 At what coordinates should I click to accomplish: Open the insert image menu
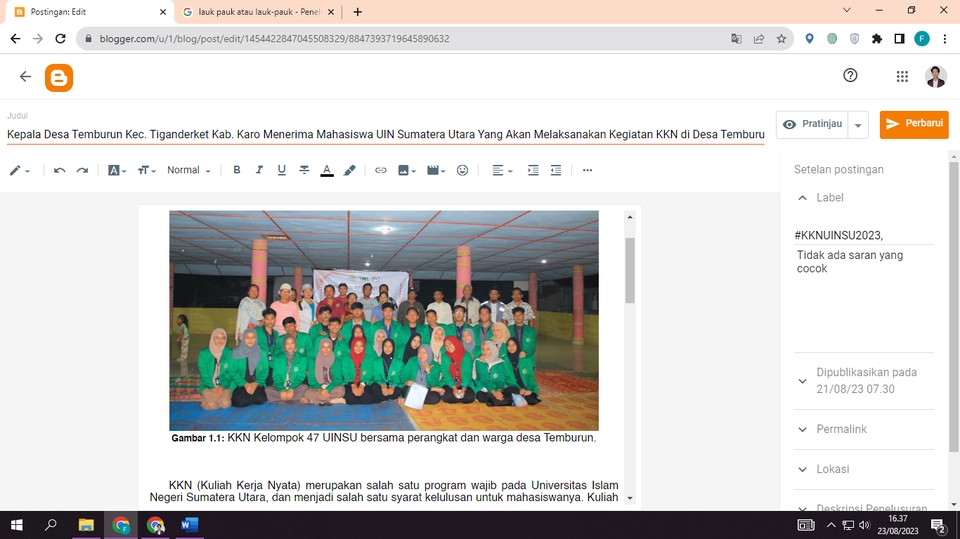point(407,170)
